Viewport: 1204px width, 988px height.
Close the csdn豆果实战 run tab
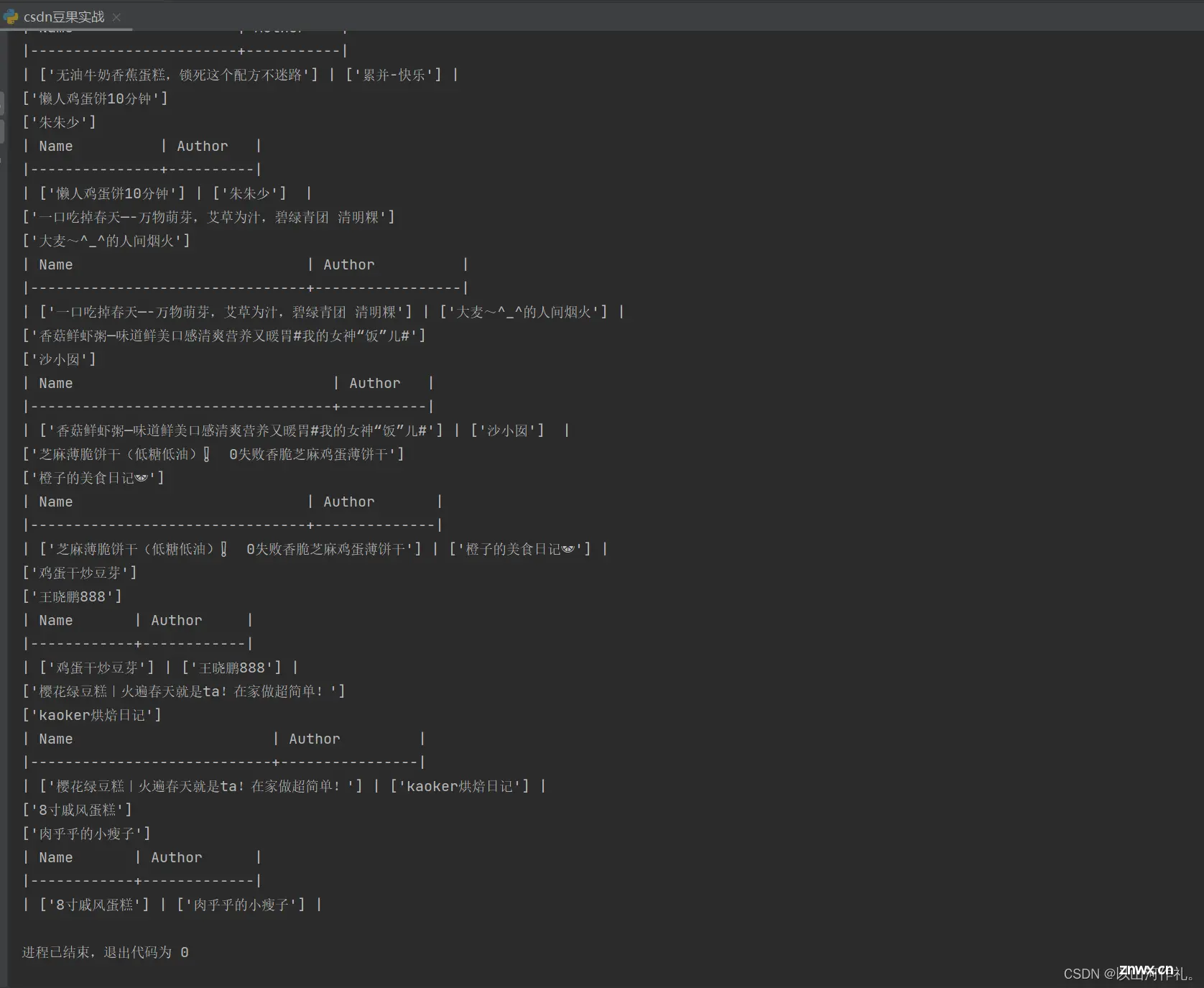point(116,17)
